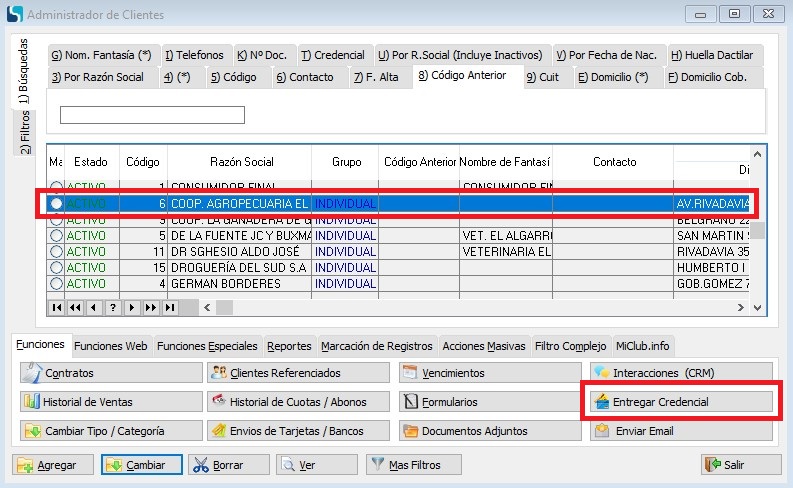Click the Código Anterior search input field
Image resolution: width=793 pixels, height=488 pixels.
point(152,115)
